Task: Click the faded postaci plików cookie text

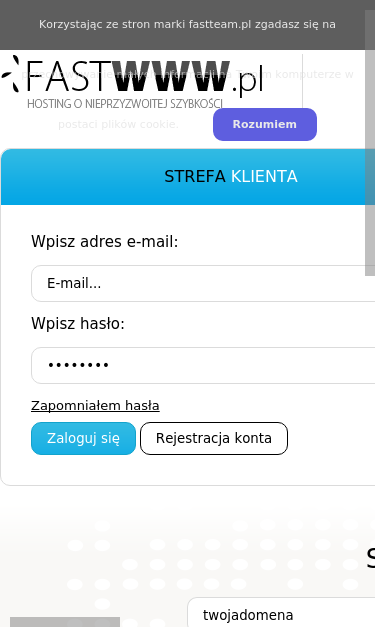Action: coord(118,124)
